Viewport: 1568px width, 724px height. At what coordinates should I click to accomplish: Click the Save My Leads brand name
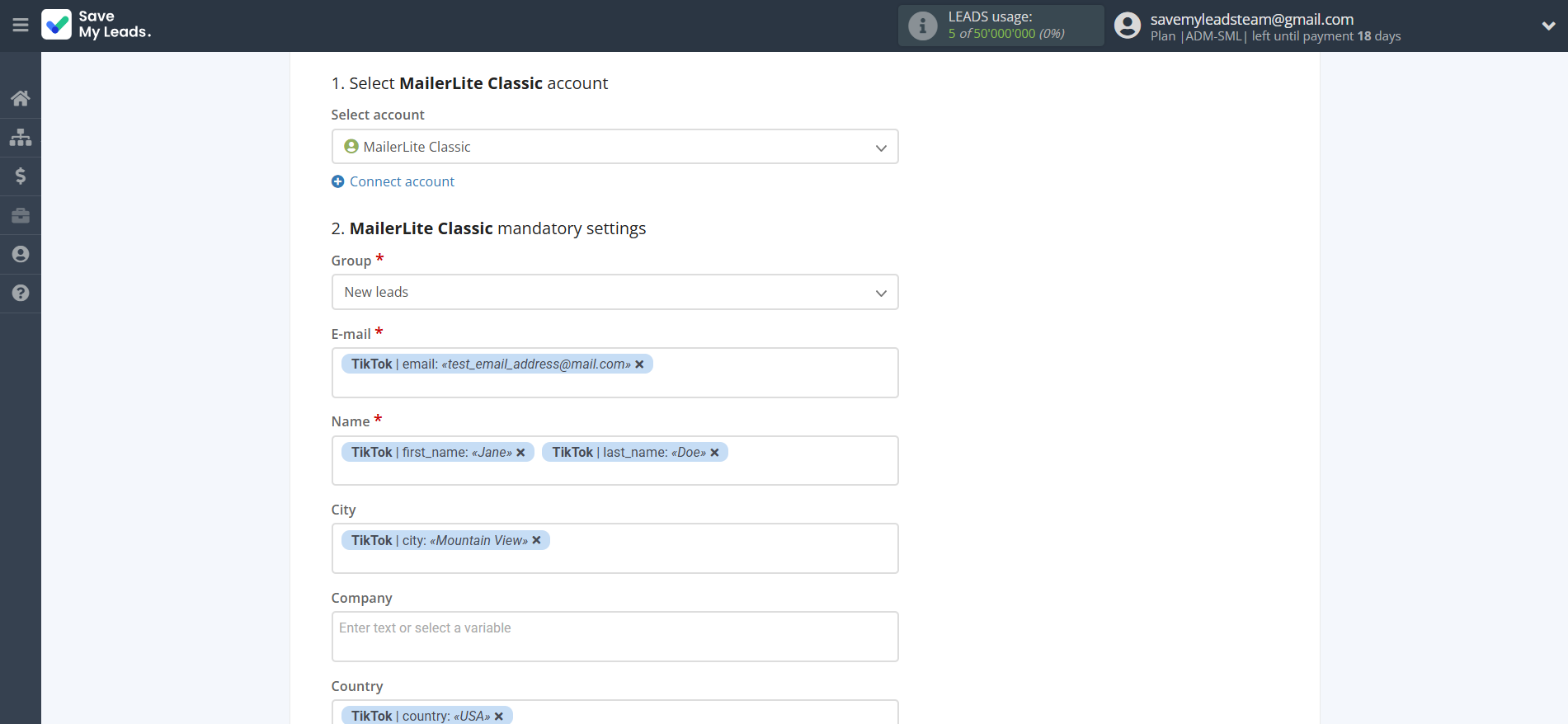115,25
